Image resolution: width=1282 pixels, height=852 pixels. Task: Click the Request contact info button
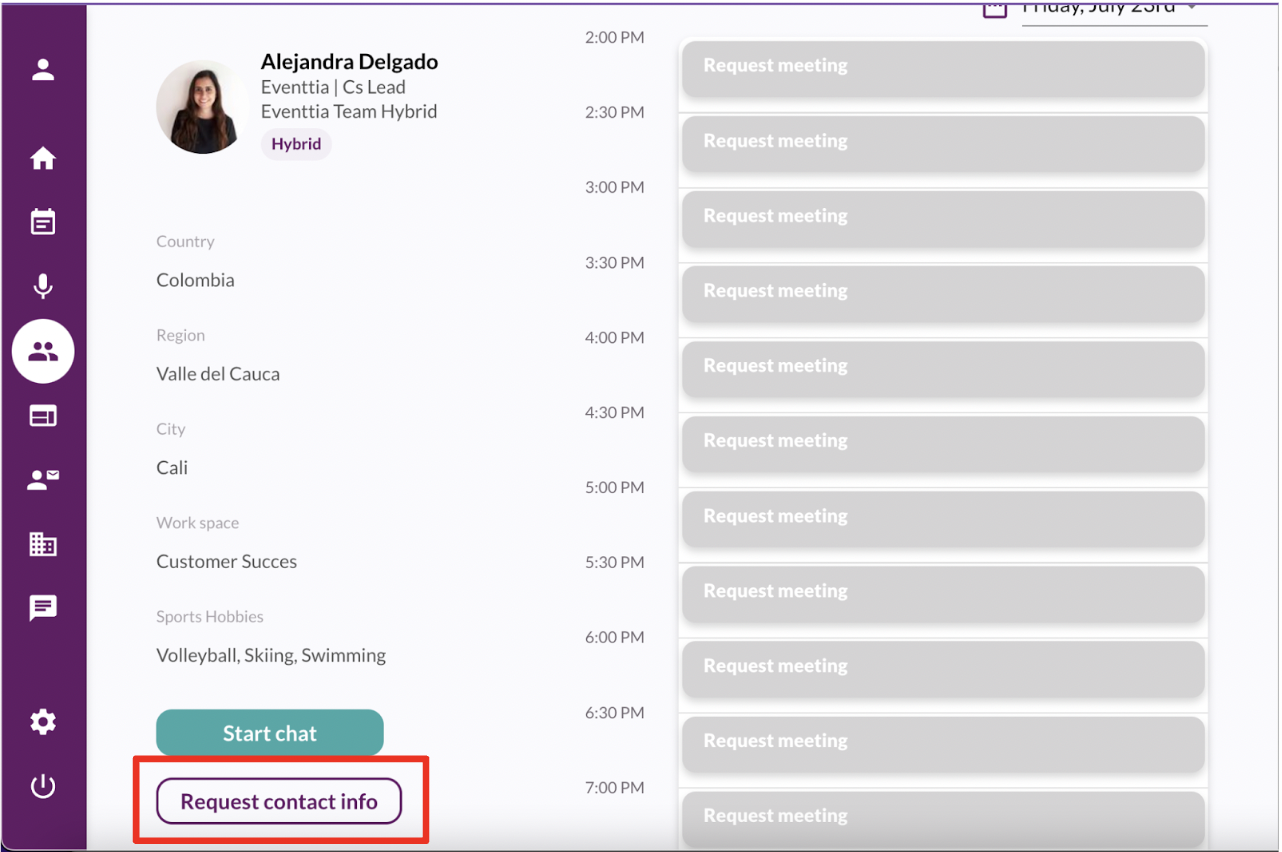[x=279, y=801]
